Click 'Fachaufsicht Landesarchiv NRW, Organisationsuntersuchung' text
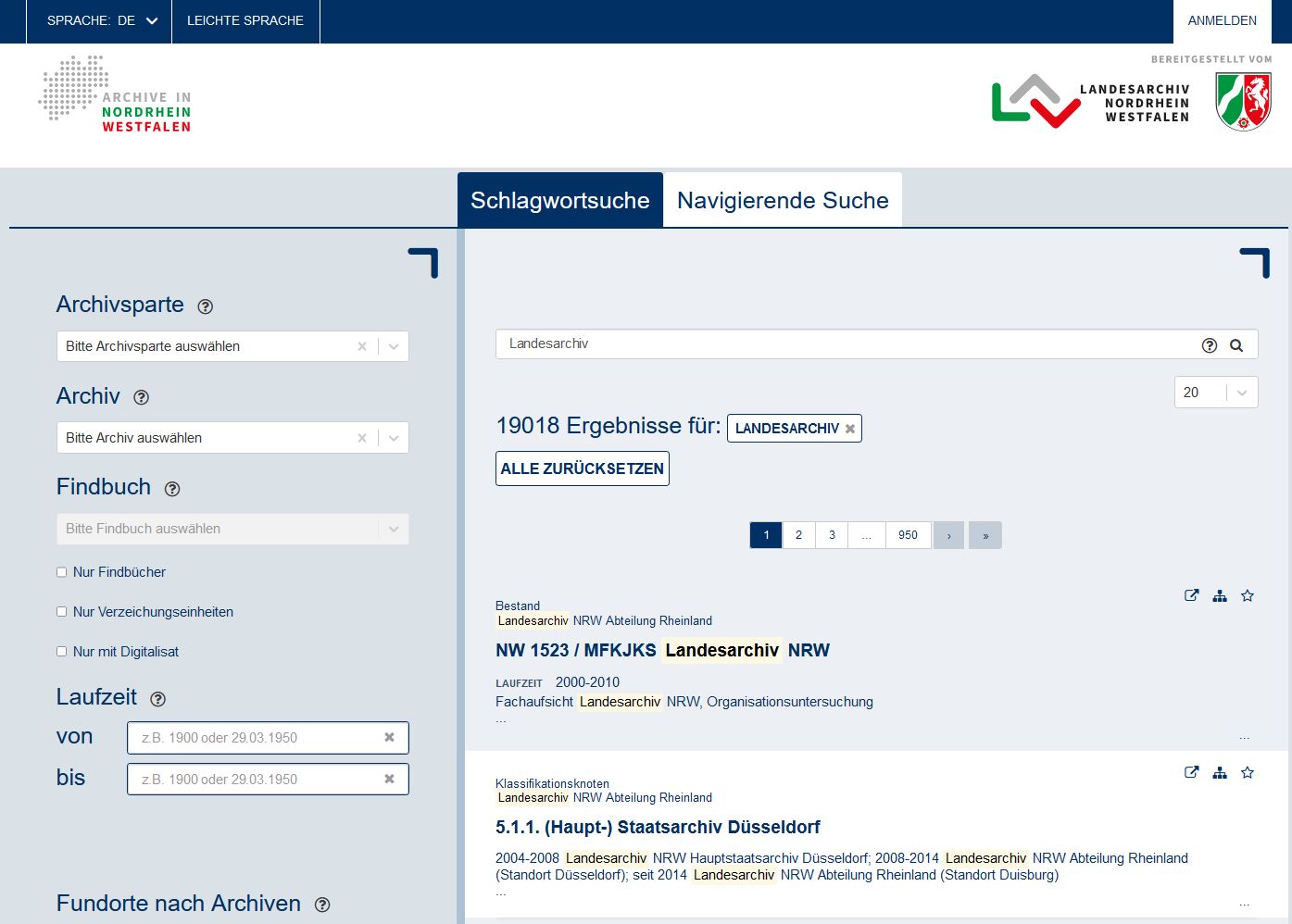 click(684, 702)
